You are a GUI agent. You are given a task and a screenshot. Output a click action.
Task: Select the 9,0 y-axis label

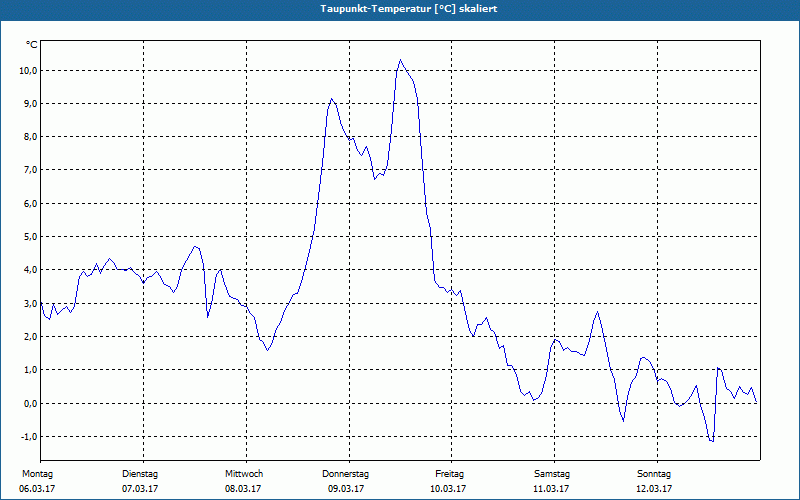click(30, 104)
